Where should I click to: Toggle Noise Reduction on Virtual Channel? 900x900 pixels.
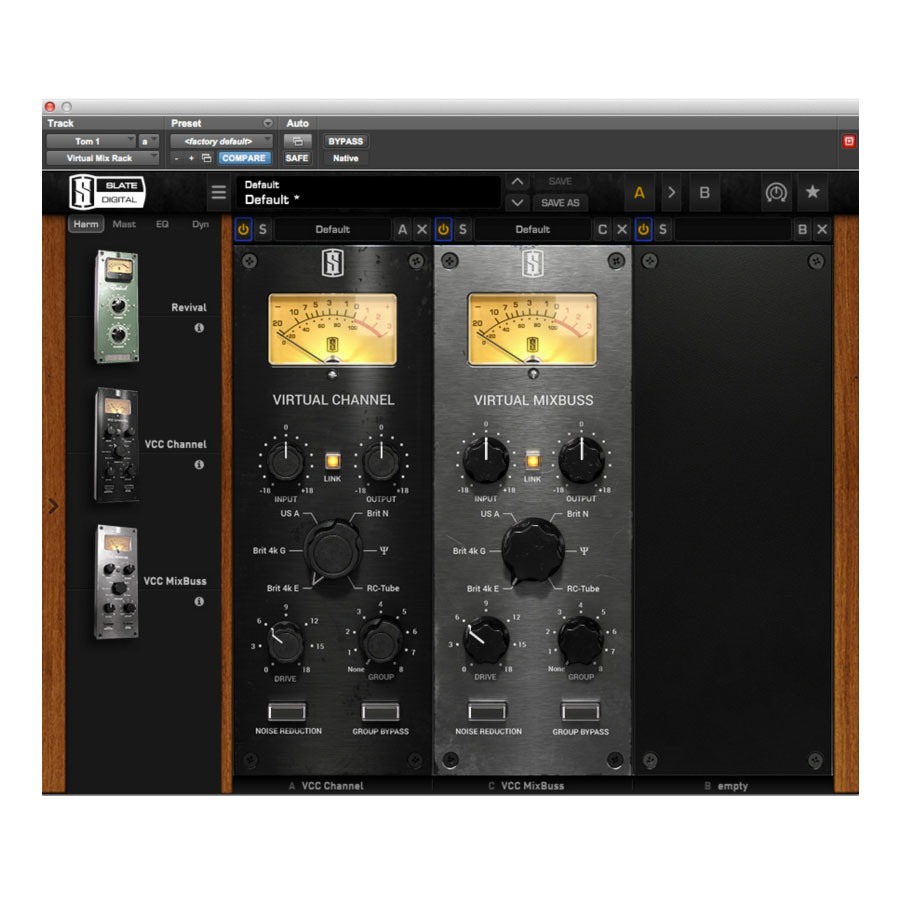point(287,712)
